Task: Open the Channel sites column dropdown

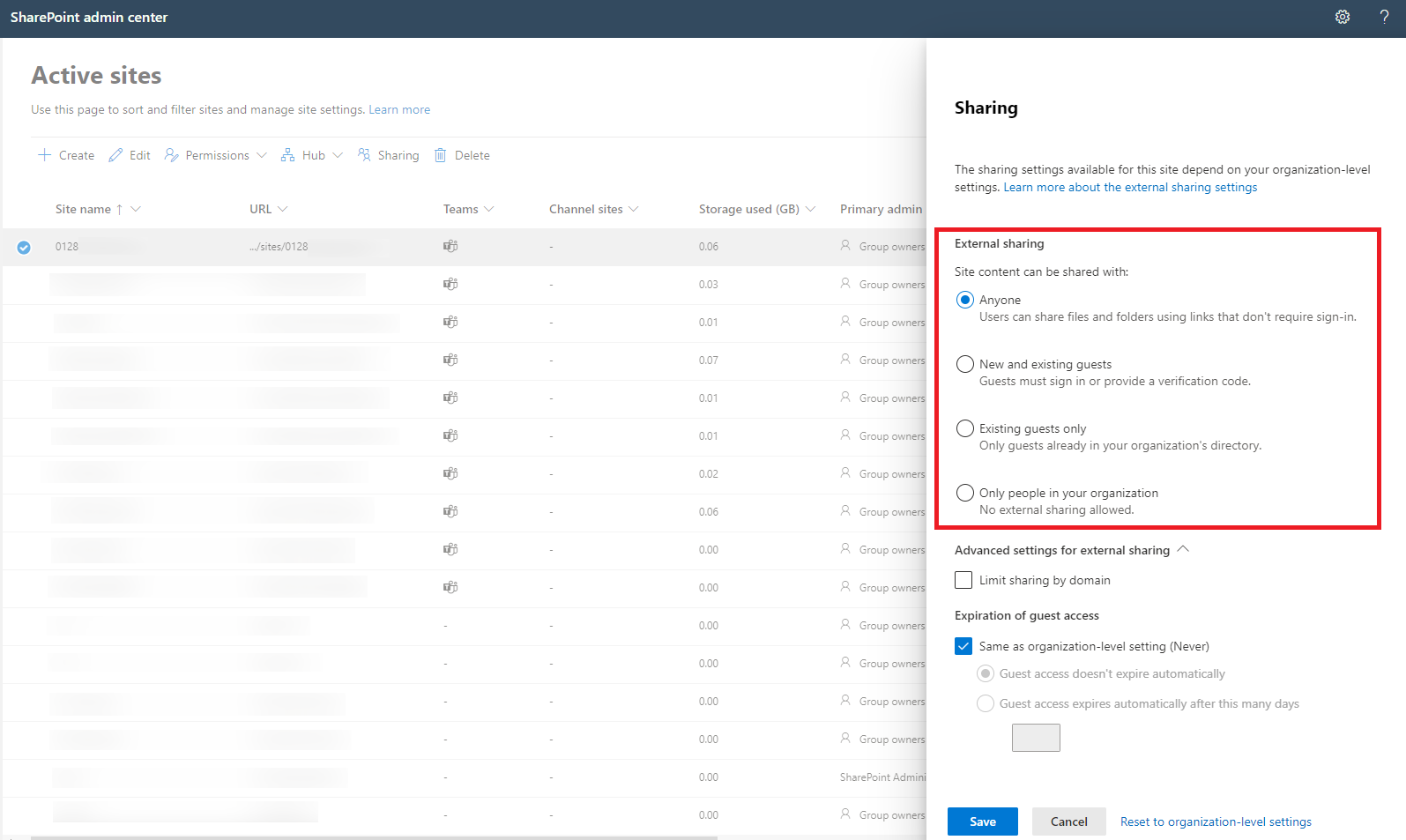Action: [x=634, y=209]
